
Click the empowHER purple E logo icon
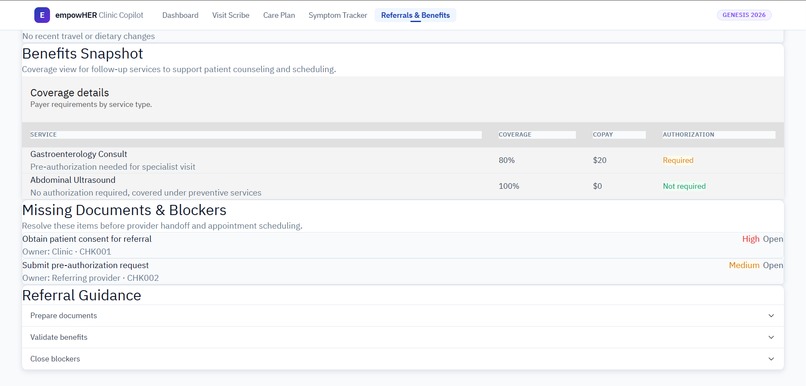[42, 15]
